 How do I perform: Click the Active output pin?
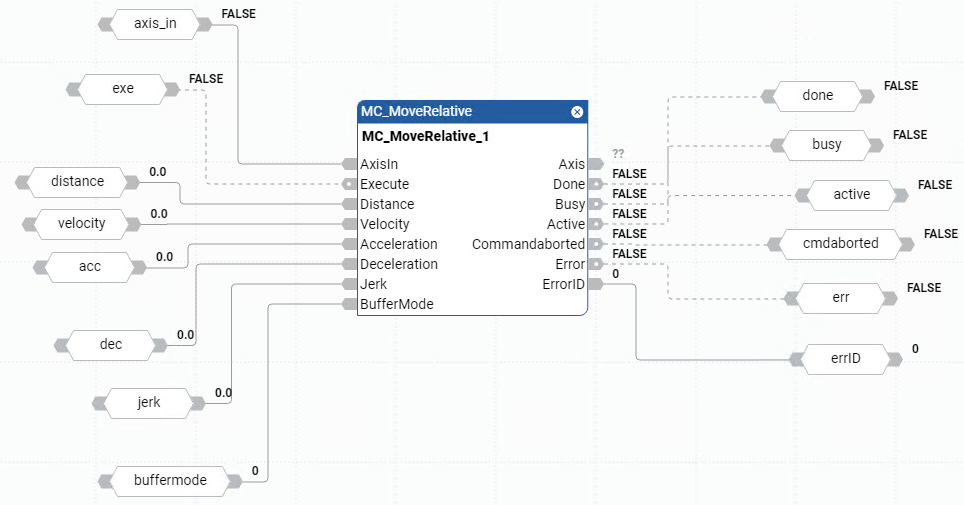[x=595, y=224]
